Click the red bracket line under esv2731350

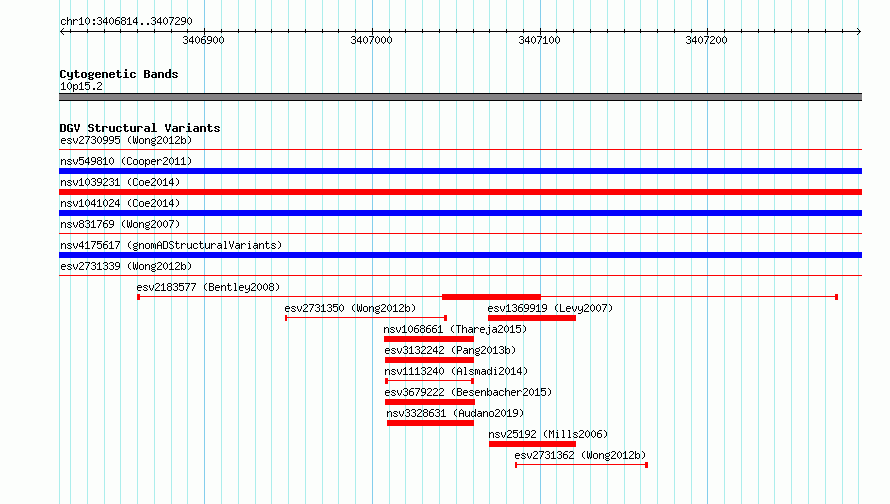point(366,318)
